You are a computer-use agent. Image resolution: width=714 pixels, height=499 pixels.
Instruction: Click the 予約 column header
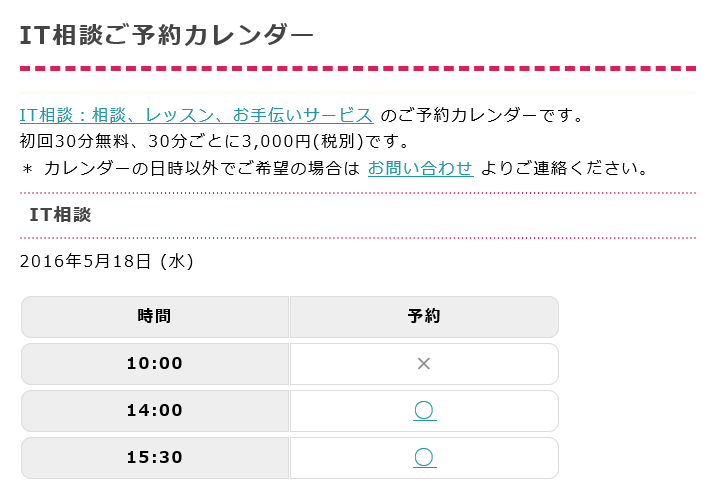click(424, 317)
